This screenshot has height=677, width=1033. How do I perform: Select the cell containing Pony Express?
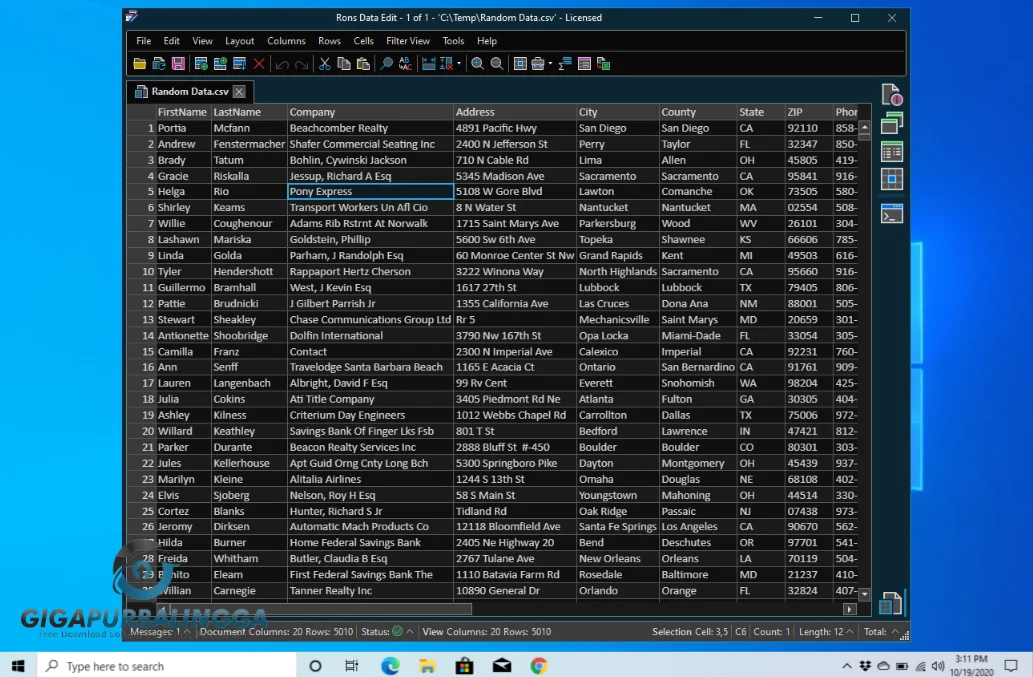[370, 192]
